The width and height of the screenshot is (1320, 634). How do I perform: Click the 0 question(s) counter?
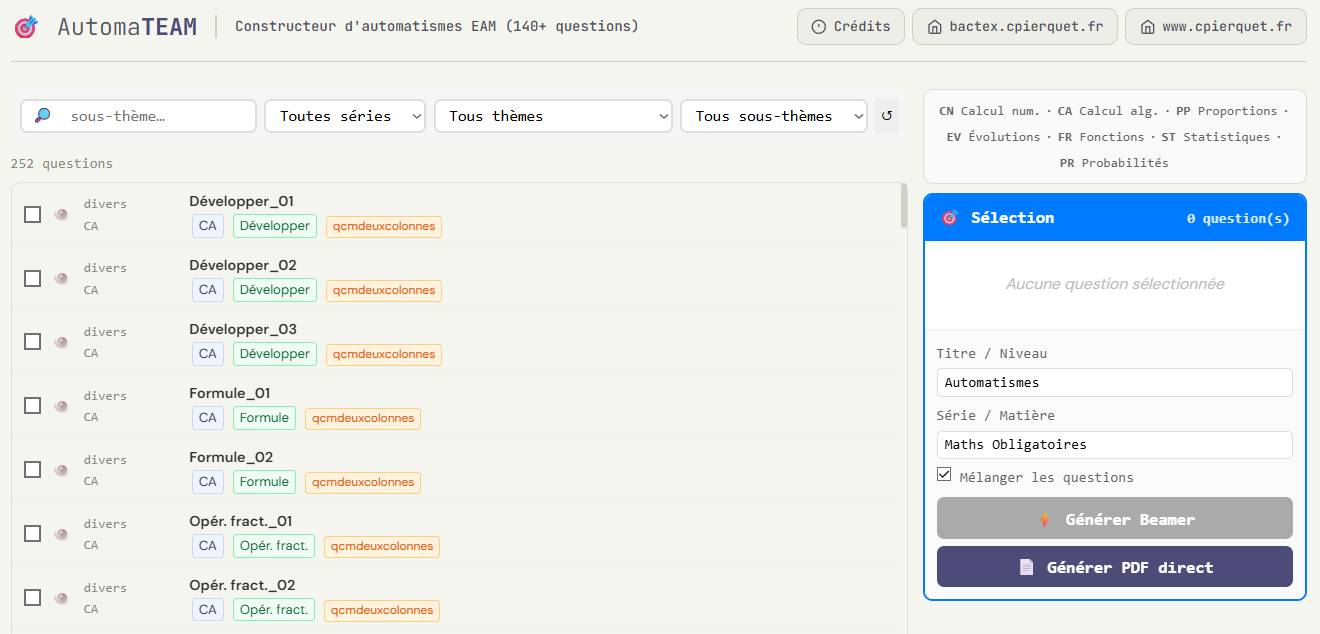coord(1238,218)
